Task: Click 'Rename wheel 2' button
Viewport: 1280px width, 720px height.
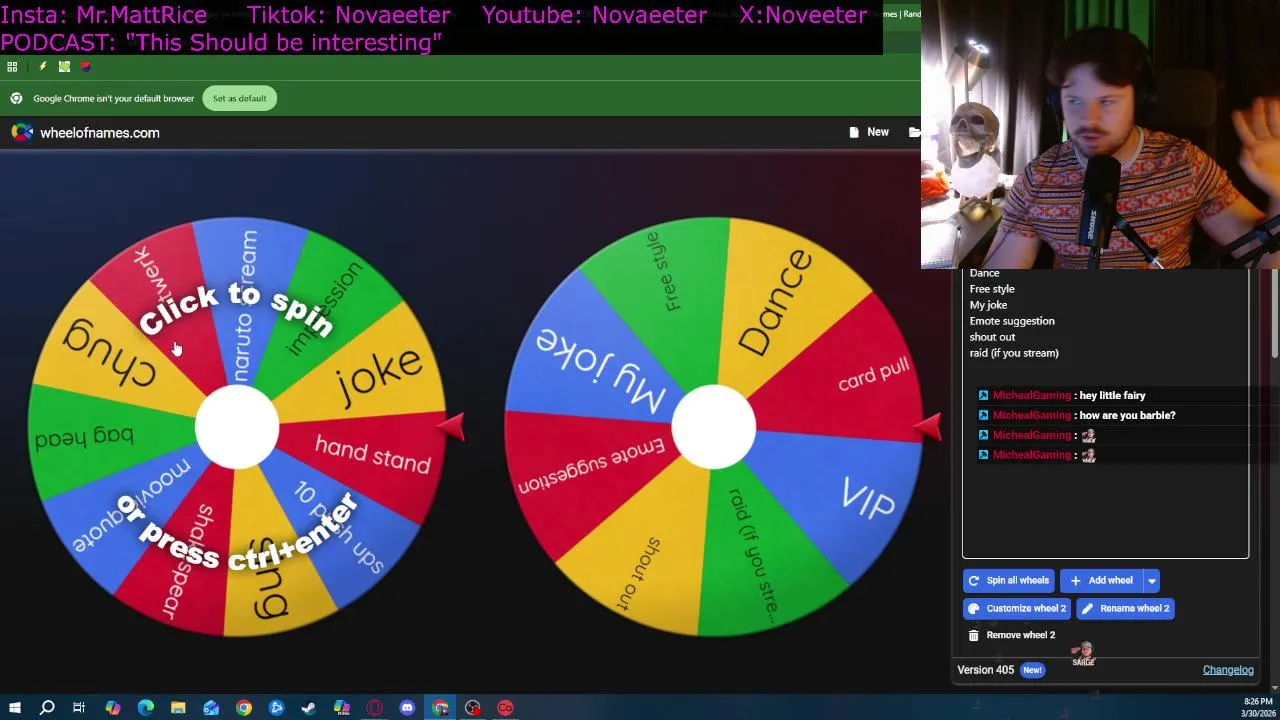Action: 1125,608
